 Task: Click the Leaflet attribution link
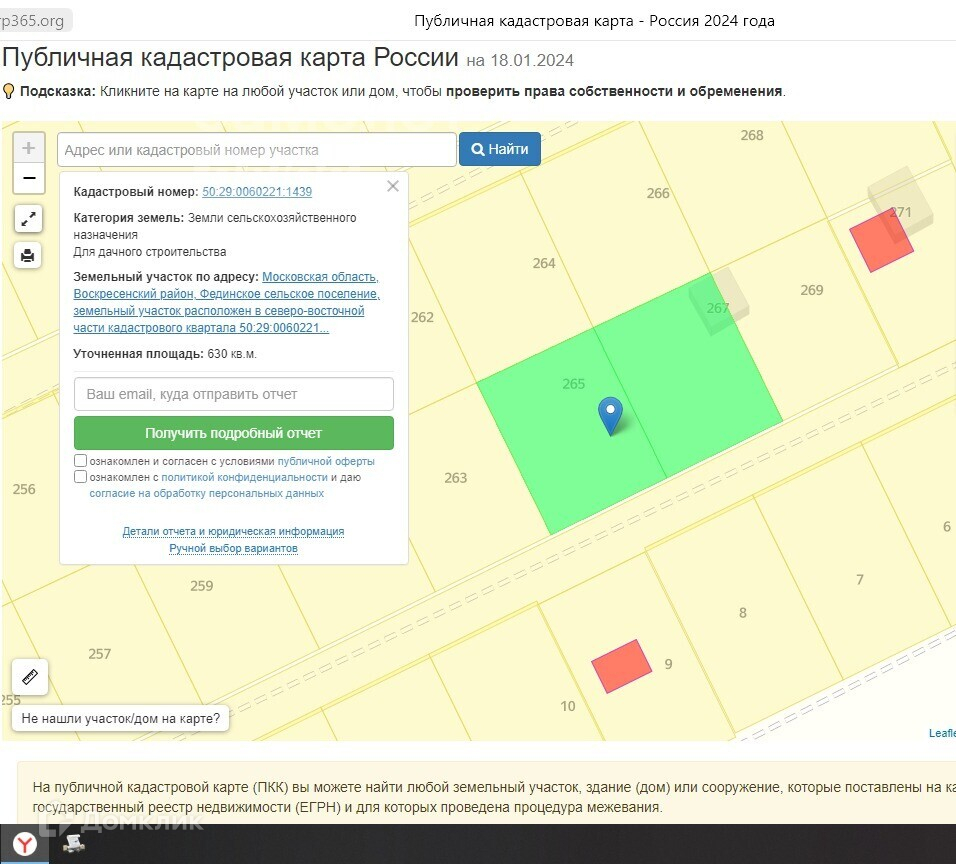pos(942,733)
